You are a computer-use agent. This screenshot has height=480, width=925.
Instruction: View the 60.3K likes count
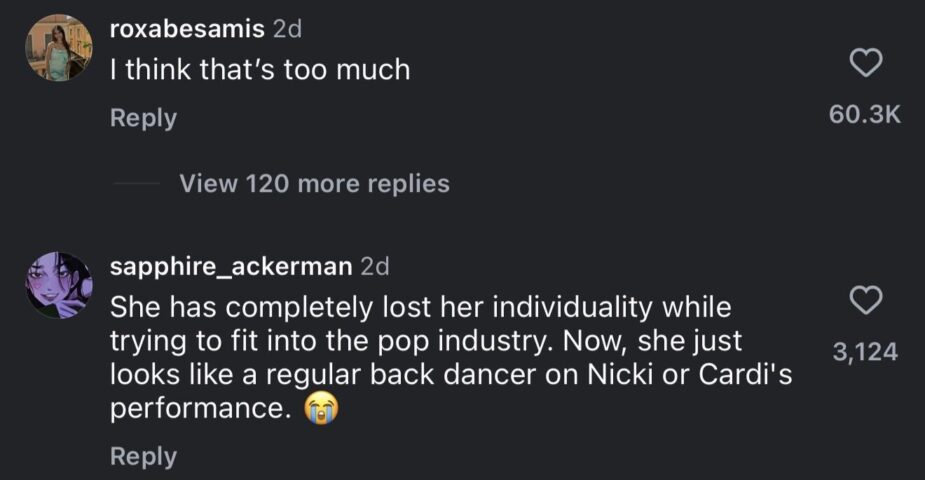[x=865, y=116]
